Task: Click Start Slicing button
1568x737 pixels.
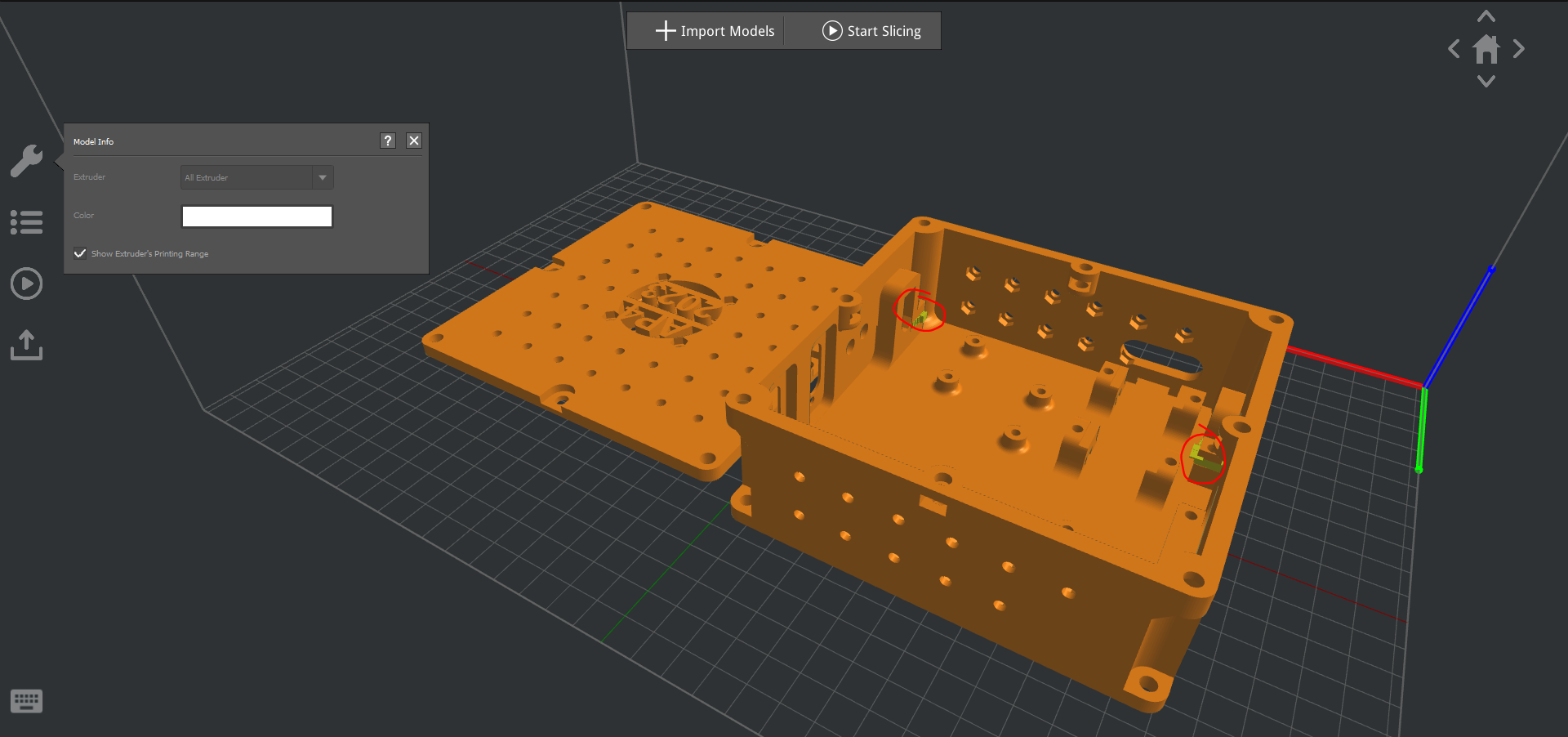Action: tap(871, 31)
